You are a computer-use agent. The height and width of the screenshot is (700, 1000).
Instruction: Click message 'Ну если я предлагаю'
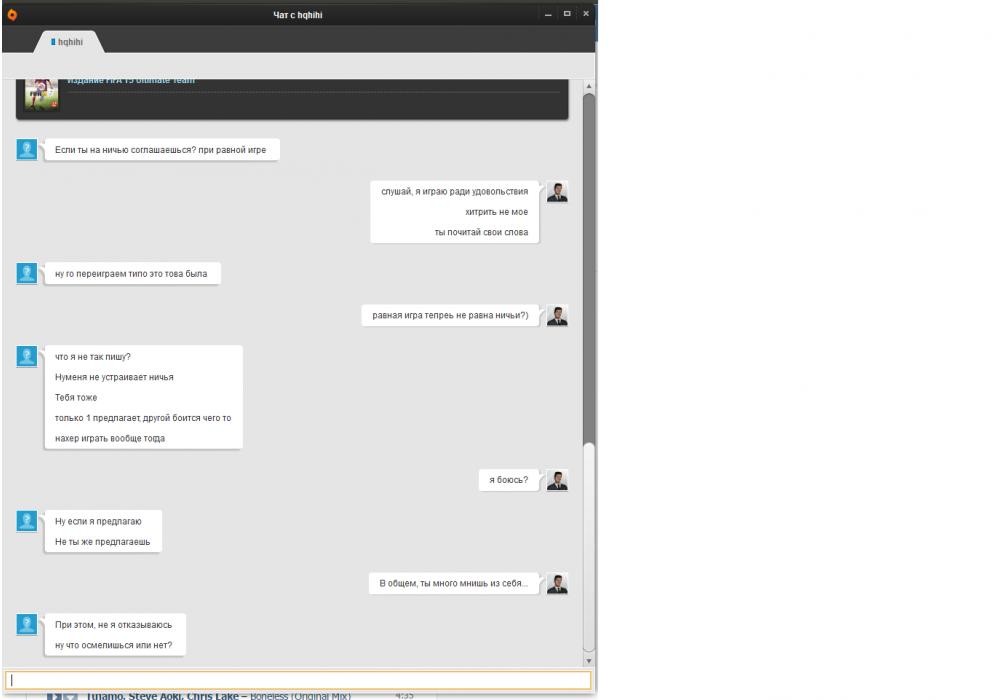(98, 521)
